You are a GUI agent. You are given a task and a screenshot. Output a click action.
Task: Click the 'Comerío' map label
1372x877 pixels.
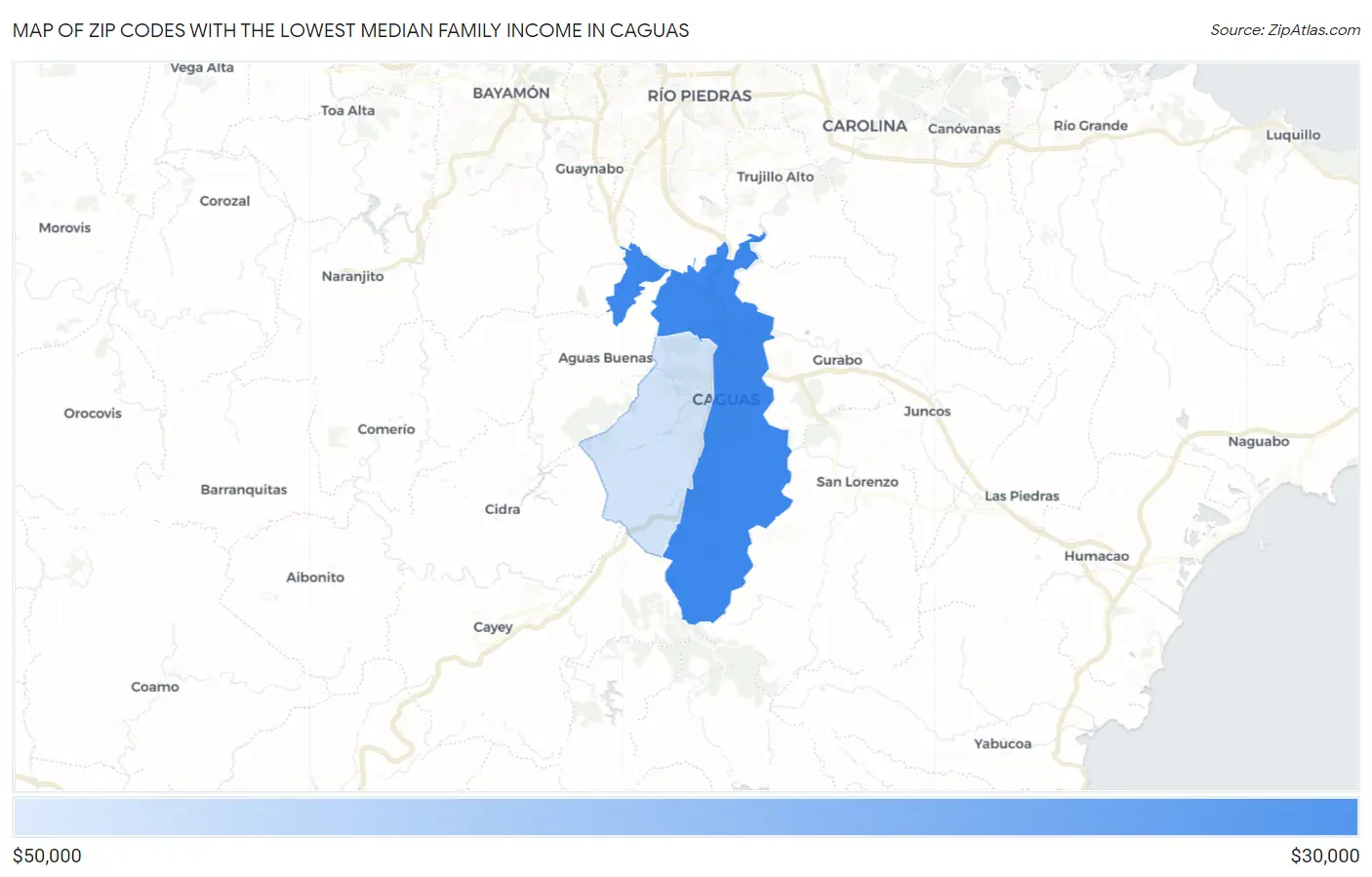click(x=385, y=429)
